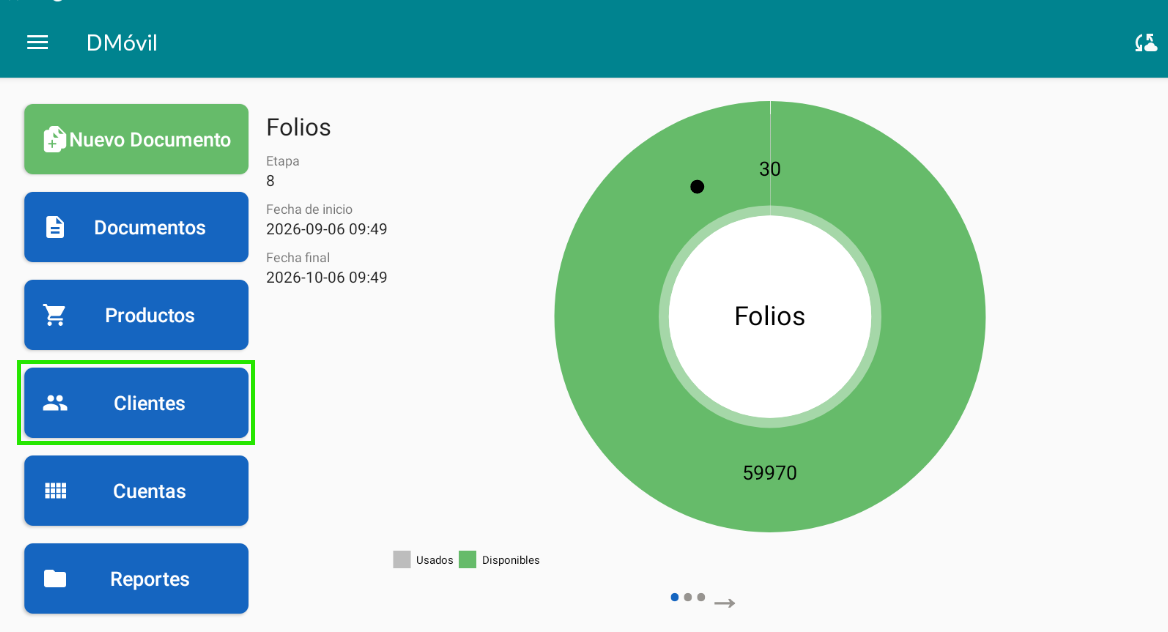1168x632 pixels.
Task: Click the sync user icon in header
Action: [1146, 43]
